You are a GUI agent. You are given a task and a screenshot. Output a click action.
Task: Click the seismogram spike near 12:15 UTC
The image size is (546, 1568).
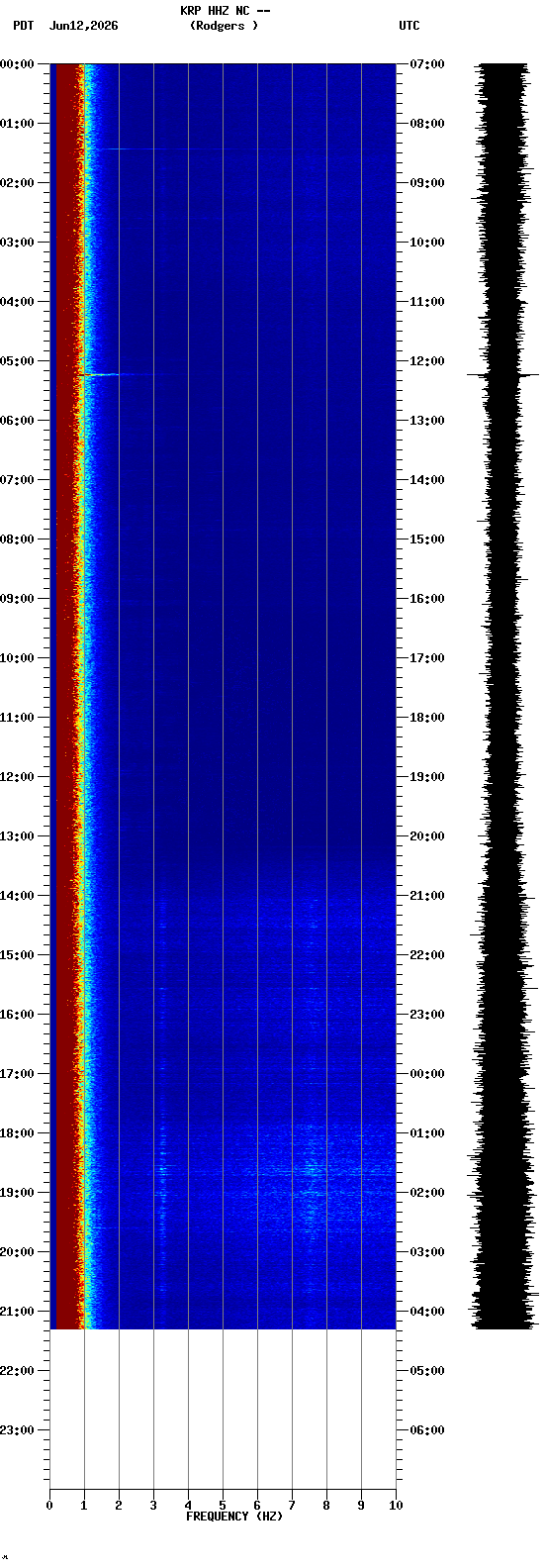pyautogui.click(x=502, y=375)
